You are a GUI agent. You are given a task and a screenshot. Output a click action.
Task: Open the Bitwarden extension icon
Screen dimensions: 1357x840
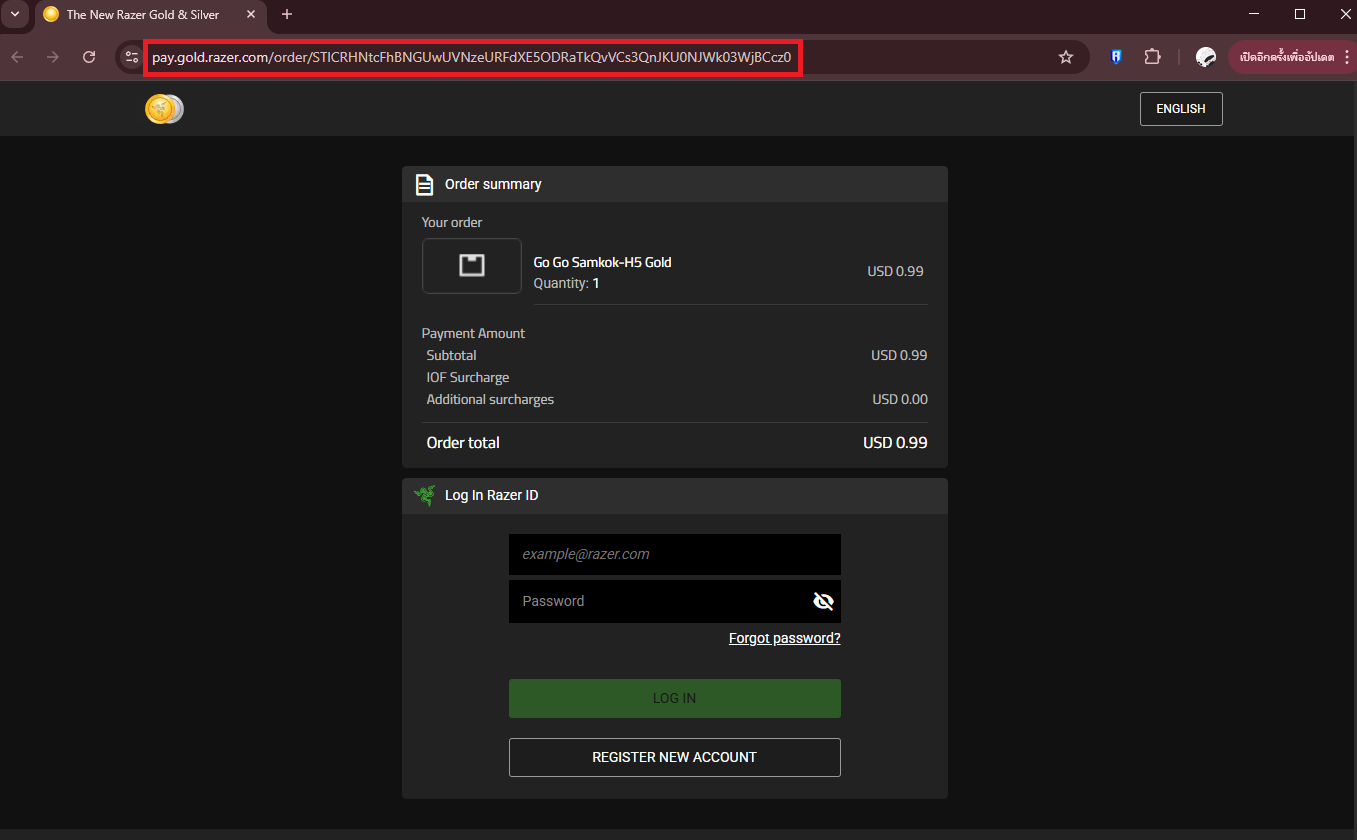click(x=1116, y=57)
